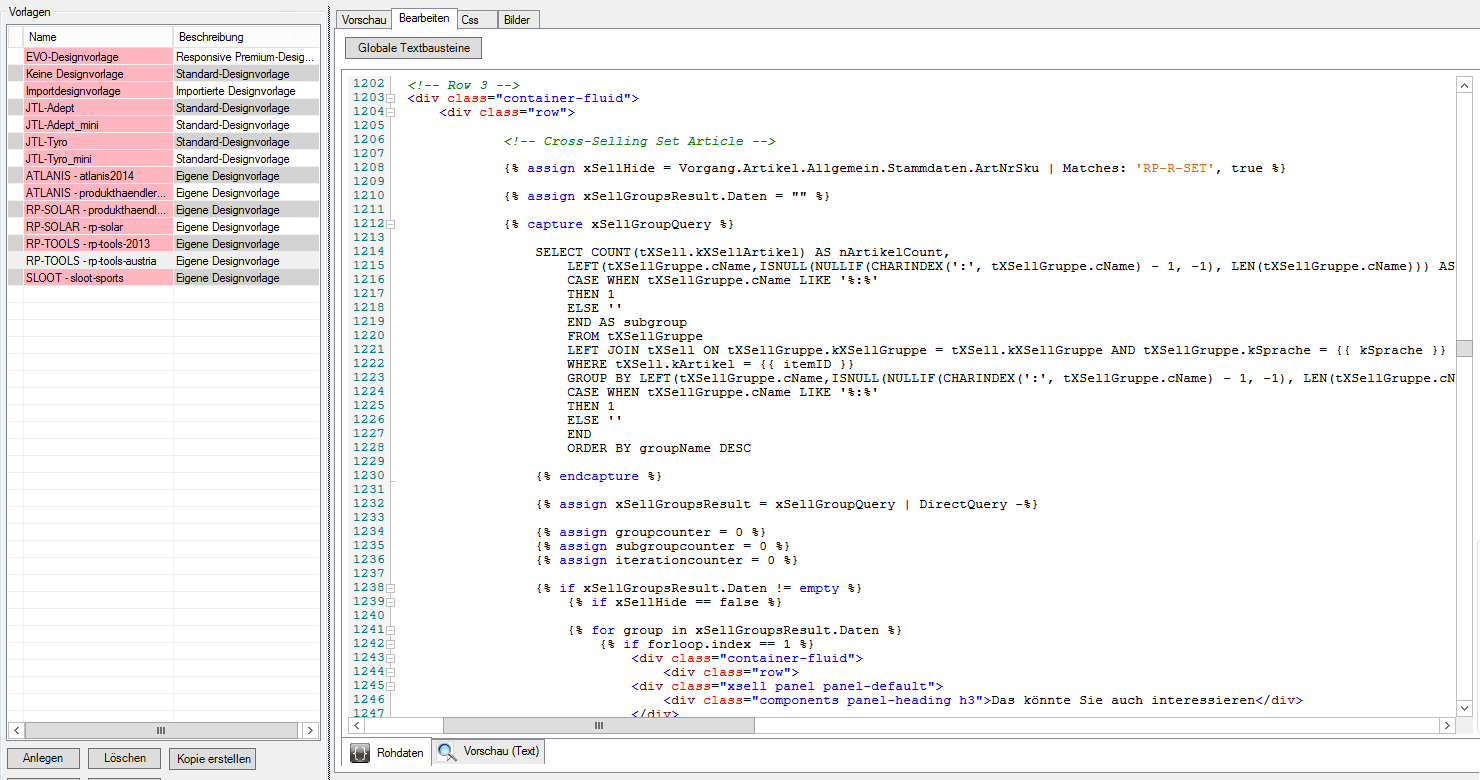Click down arrow of code editor vertical scrollbar
Viewport: 1480px width, 780px height.
[1464, 708]
